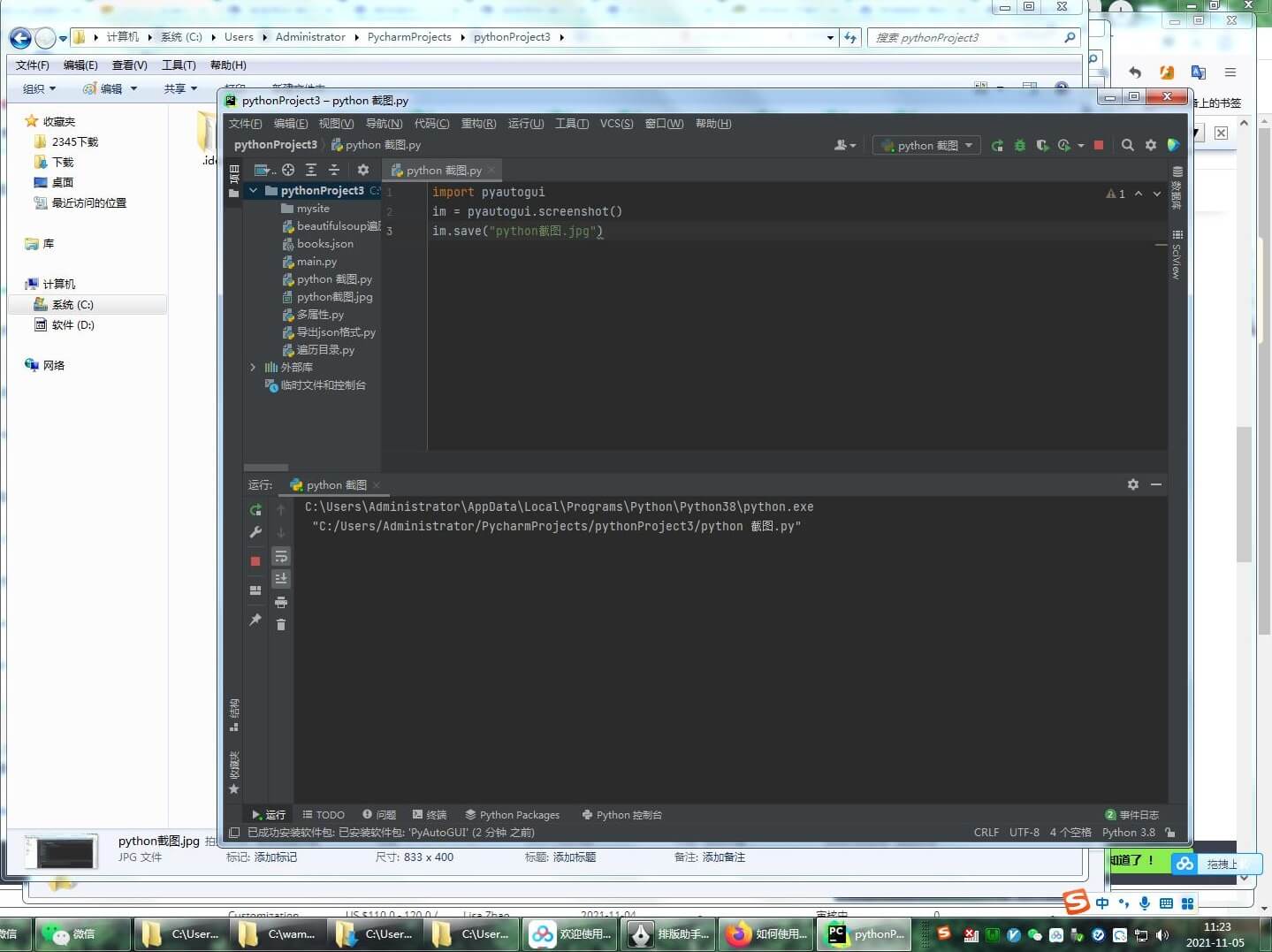Screen dimensions: 1272x952
Task: Click the wrench icon in the Run panel
Action: (255, 532)
